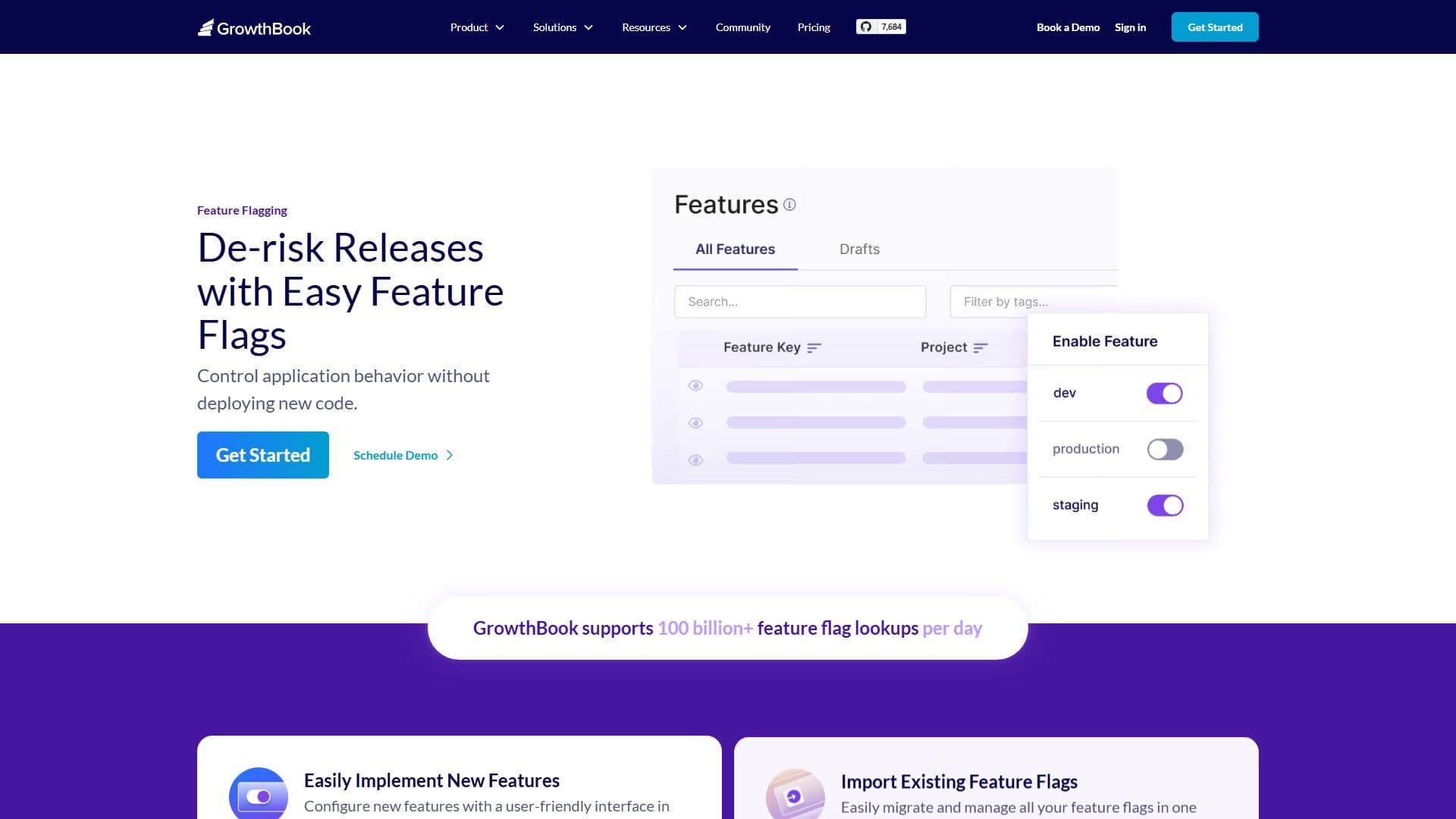Open the Community page

click(743, 27)
